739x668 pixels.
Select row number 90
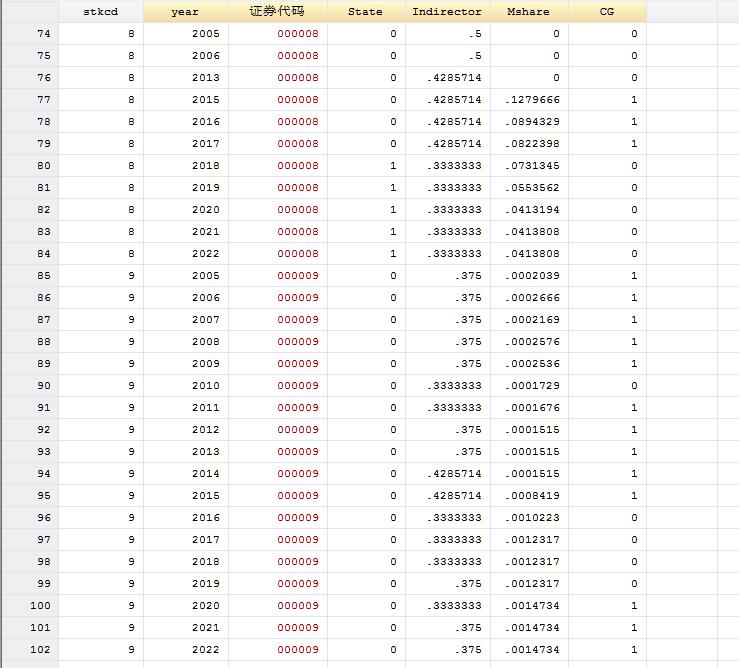tap(30, 386)
